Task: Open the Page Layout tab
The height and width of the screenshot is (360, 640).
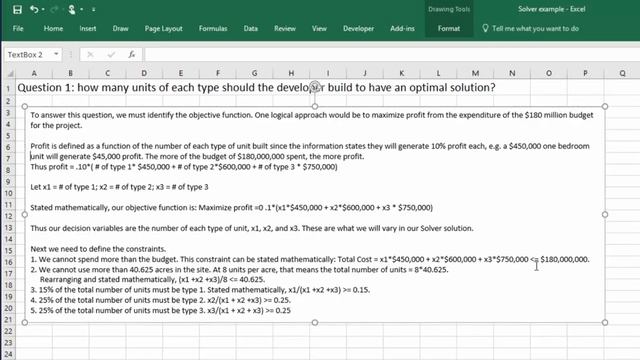Action: [x=163, y=29]
